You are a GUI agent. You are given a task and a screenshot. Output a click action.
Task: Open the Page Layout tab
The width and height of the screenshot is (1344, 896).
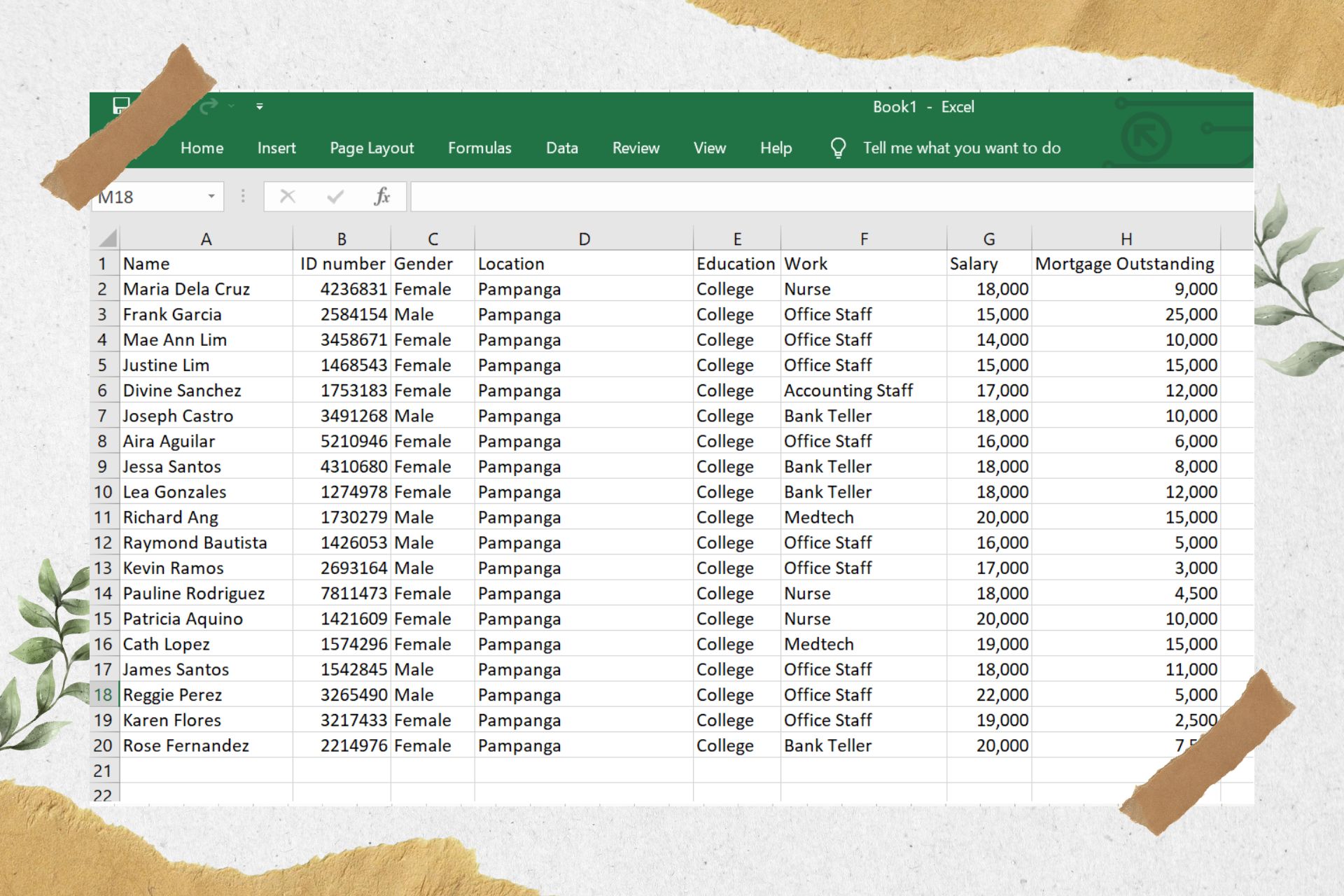pos(372,148)
